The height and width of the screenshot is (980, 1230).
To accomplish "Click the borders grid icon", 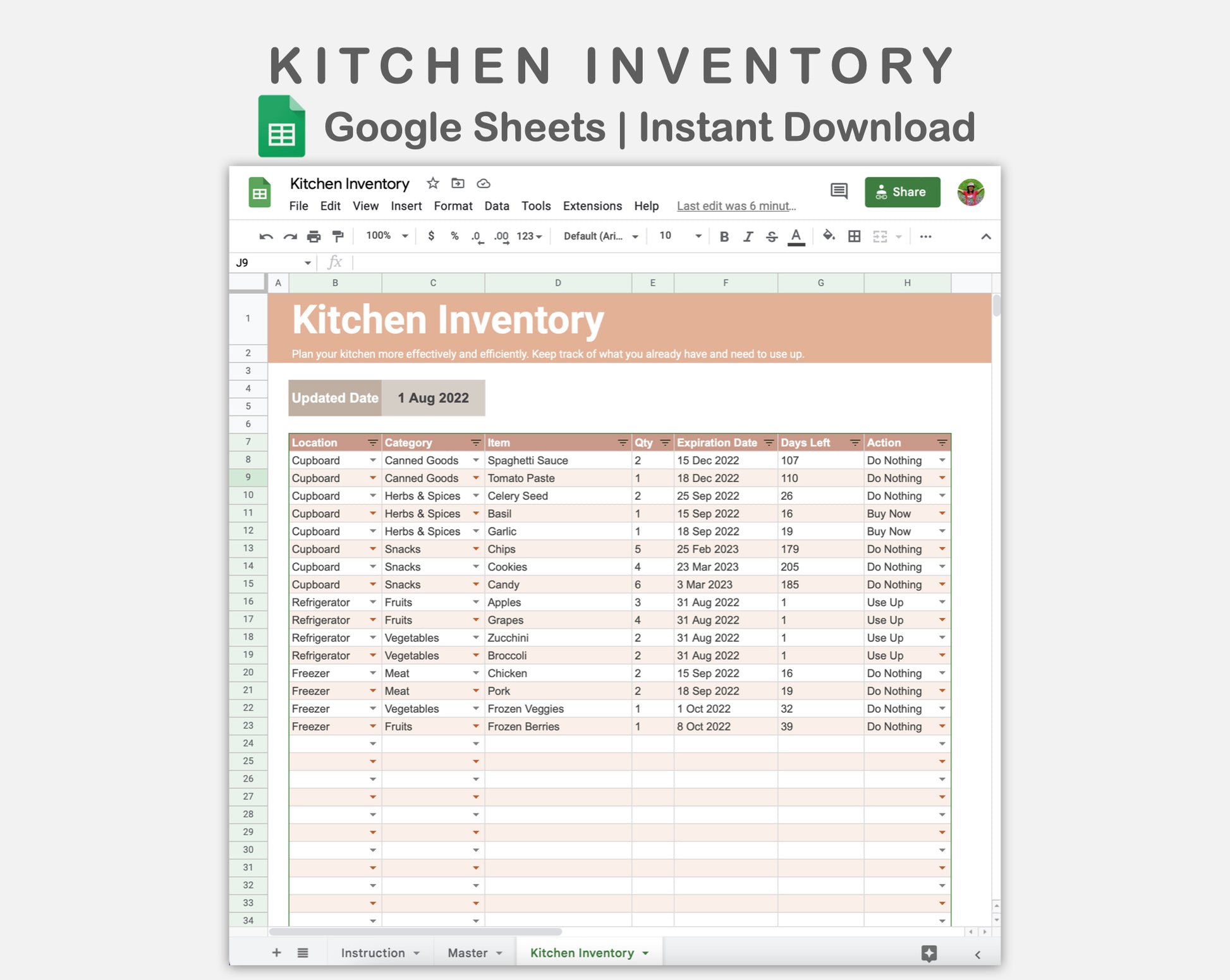I will (x=854, y=236).
